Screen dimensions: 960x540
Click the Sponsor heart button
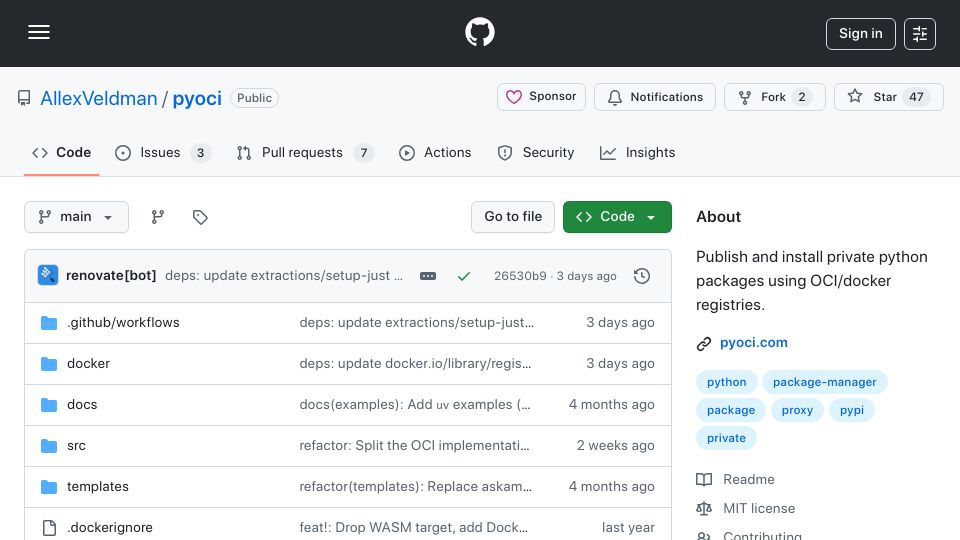pos(541,97)
